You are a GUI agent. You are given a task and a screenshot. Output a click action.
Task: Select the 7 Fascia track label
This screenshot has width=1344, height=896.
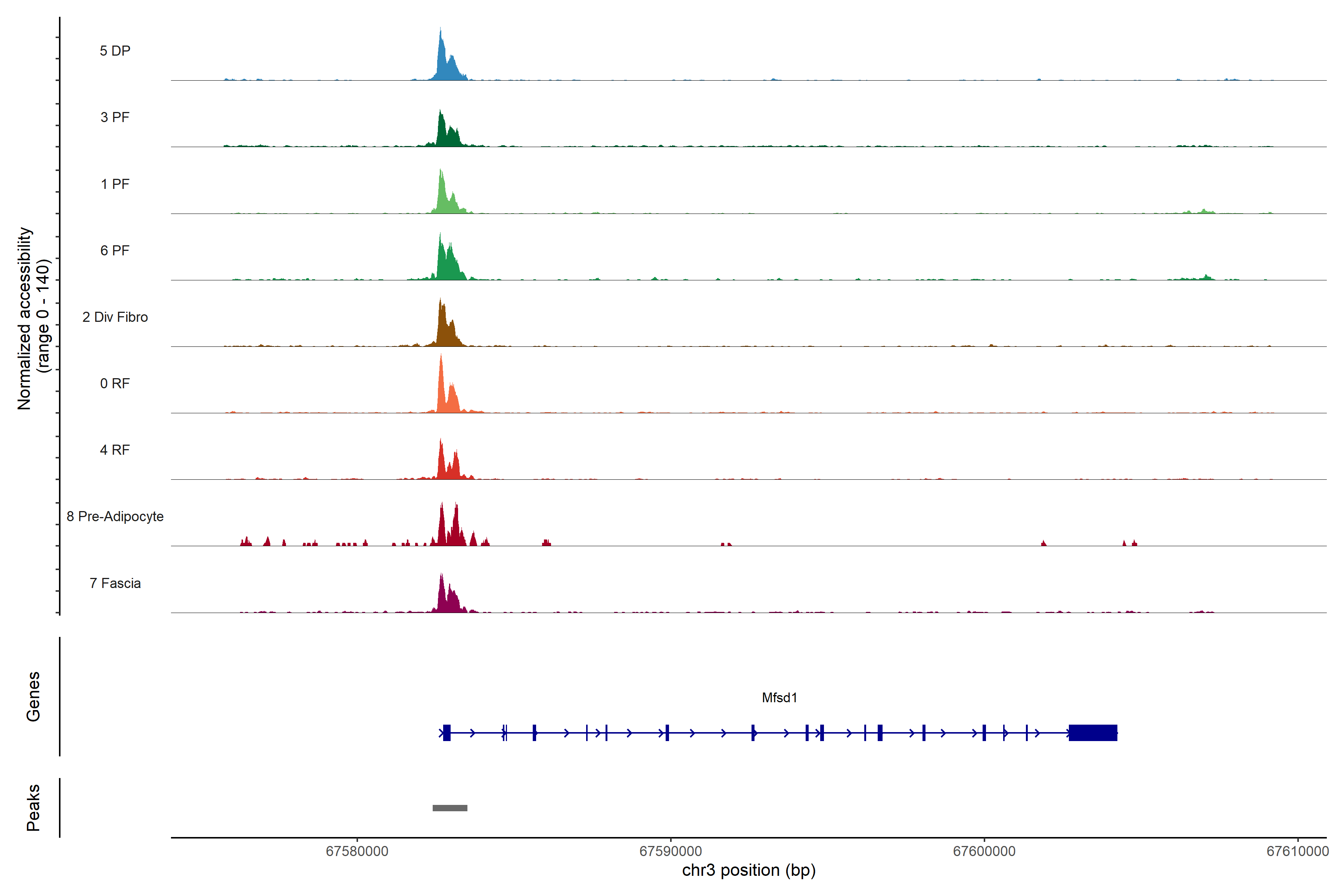(x=115, y=583)
